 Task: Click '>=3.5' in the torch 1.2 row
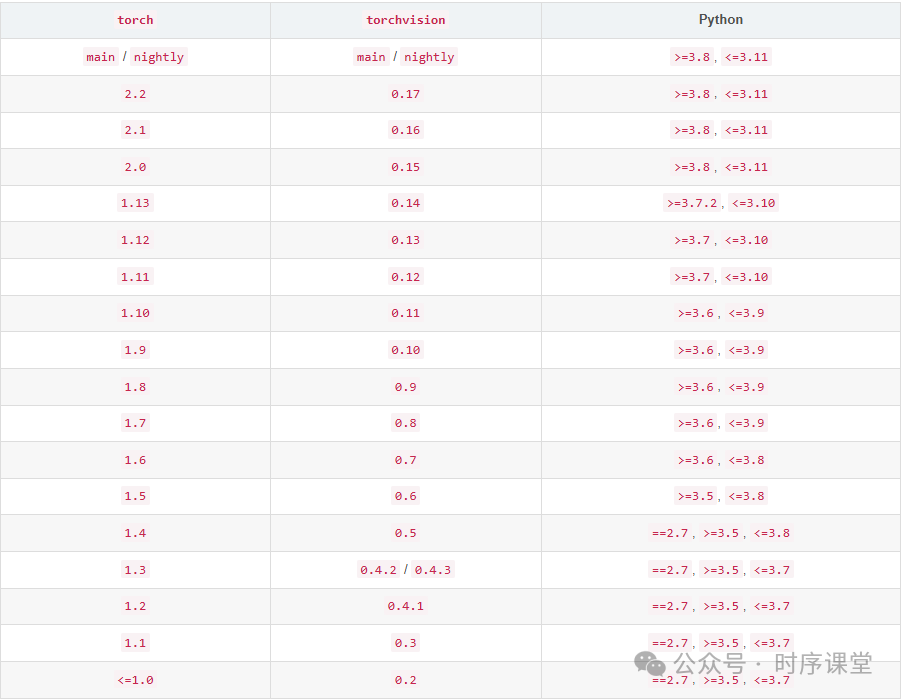point(721,606)
